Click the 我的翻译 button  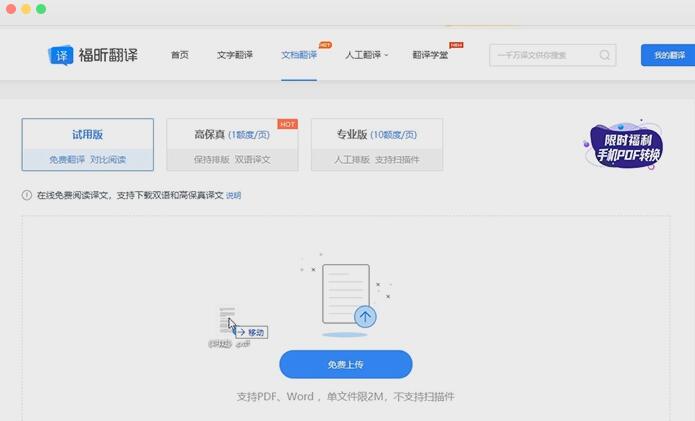pos(668,55)
